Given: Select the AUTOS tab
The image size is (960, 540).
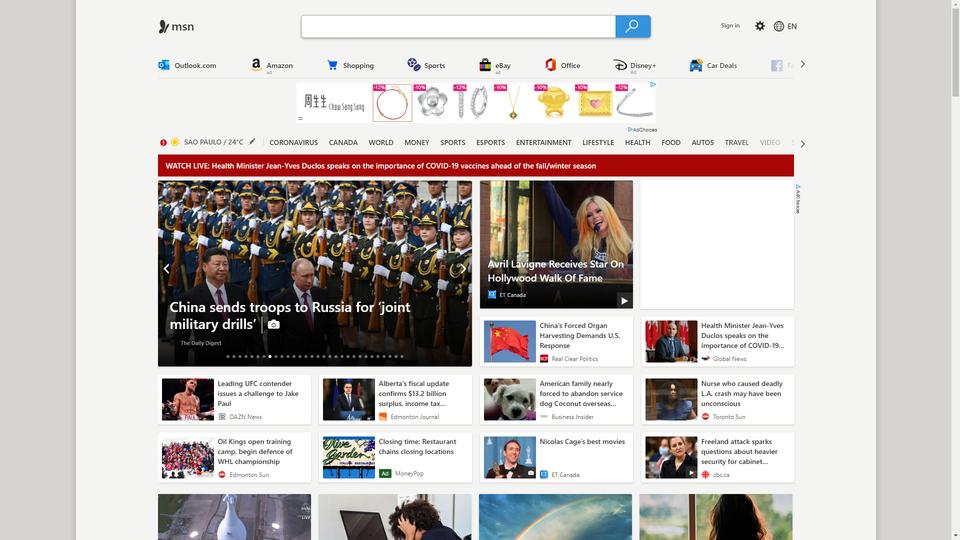Looking at the screenshot, I should coord(702,142).
